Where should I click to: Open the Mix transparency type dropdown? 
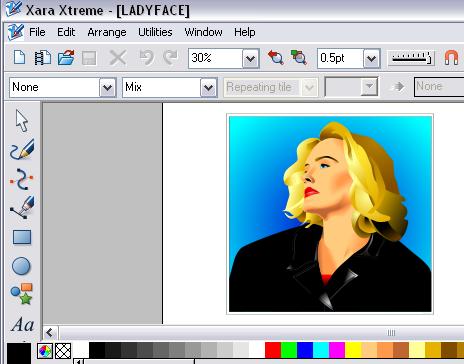pos(209,88)
